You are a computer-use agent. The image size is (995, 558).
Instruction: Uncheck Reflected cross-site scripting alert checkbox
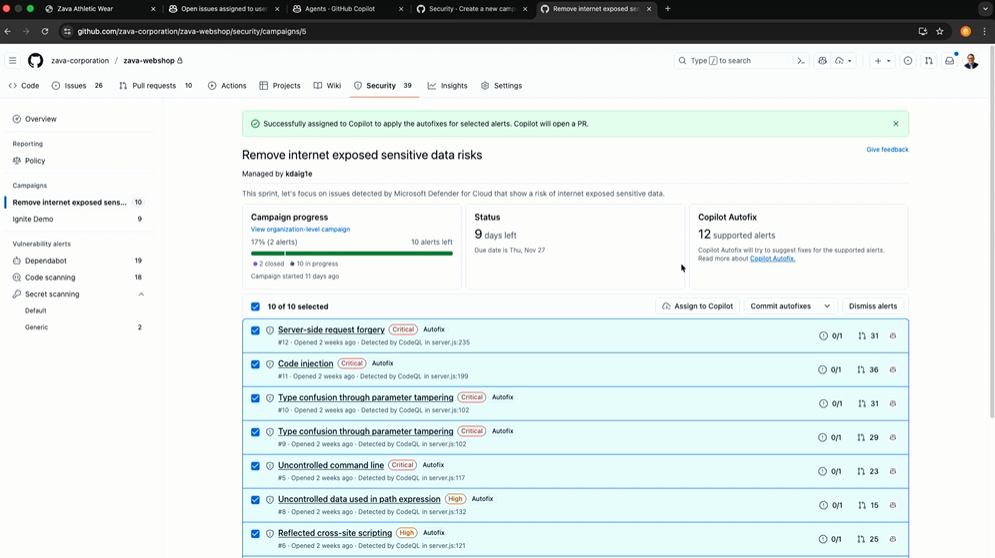tap(255, 534)
